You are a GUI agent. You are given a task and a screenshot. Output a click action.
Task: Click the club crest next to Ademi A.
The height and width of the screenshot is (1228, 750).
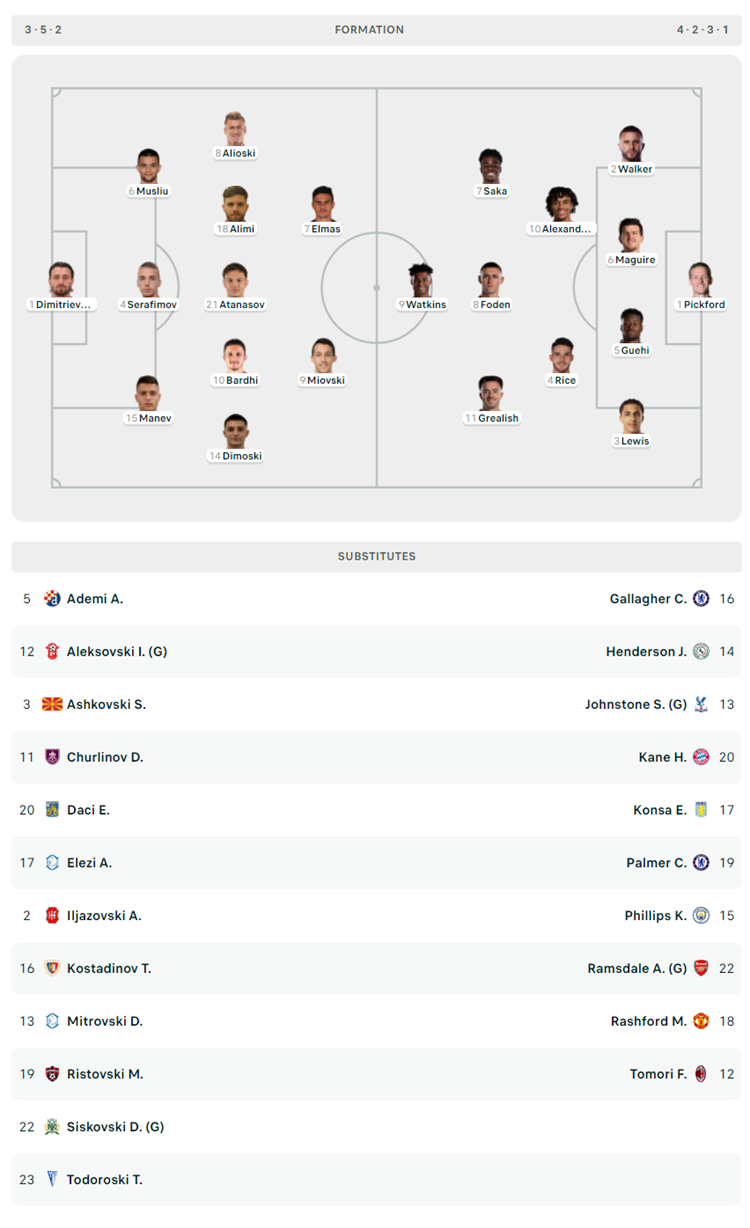[x=52, y=598]
